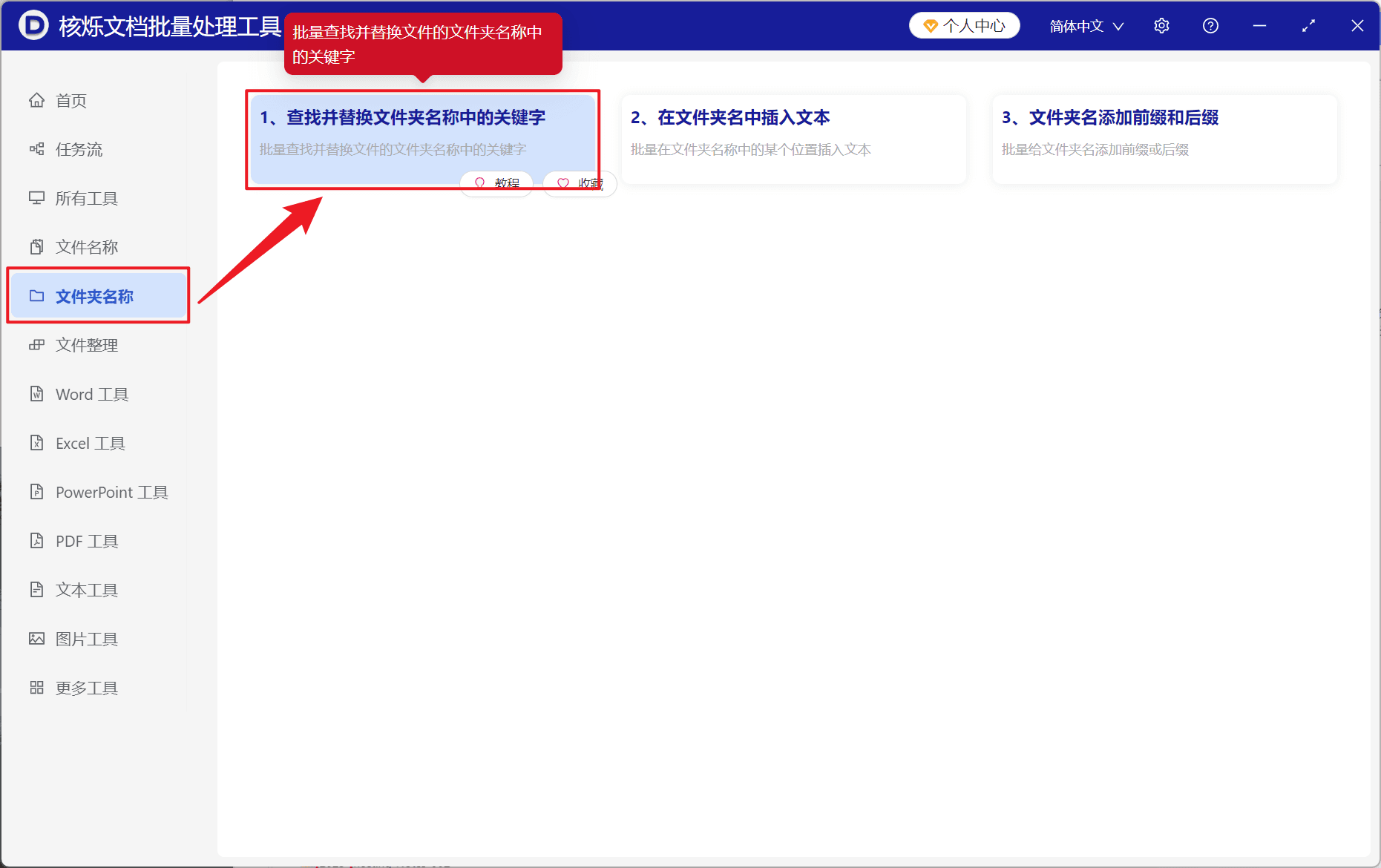Click description 批量在文件夹名称中的某个位置插入文本

point(751,150)
